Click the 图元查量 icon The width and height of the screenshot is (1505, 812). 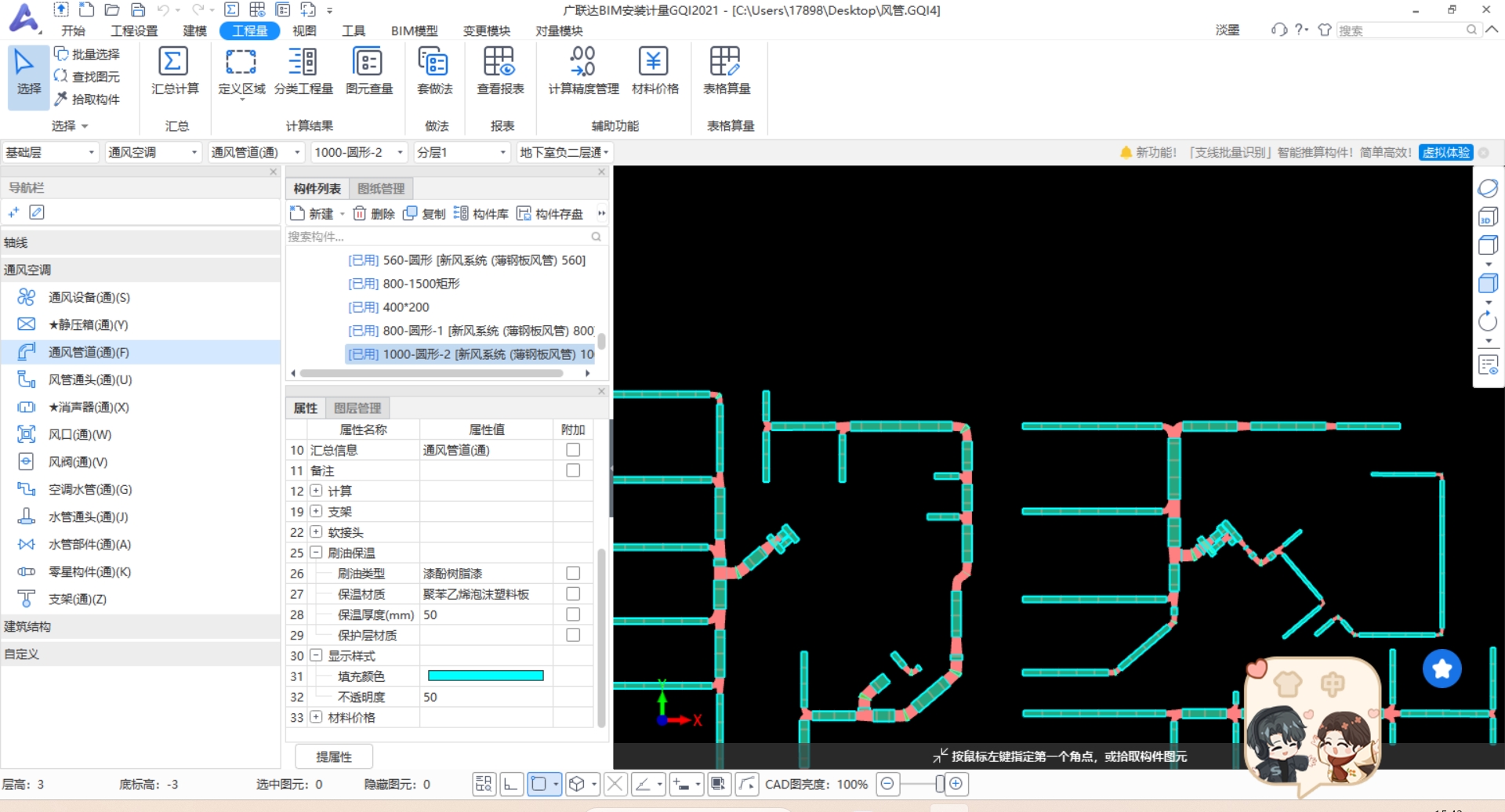coord(368,61)
